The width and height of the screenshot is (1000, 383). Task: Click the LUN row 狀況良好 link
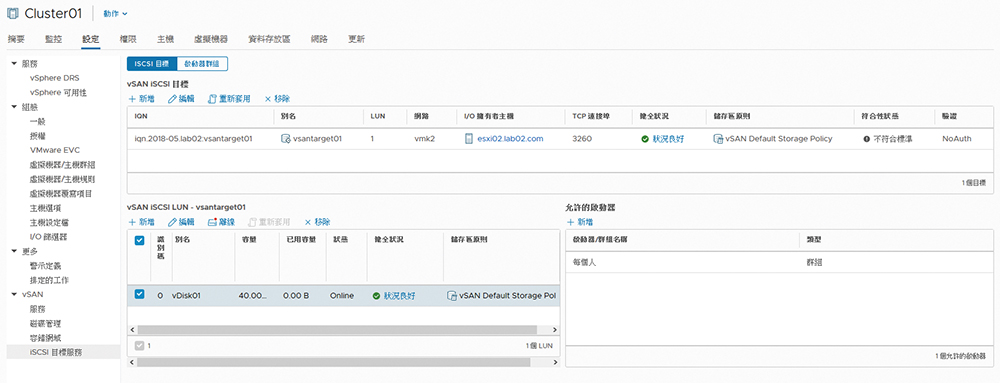pyautogui.click(x=399, y=296)
